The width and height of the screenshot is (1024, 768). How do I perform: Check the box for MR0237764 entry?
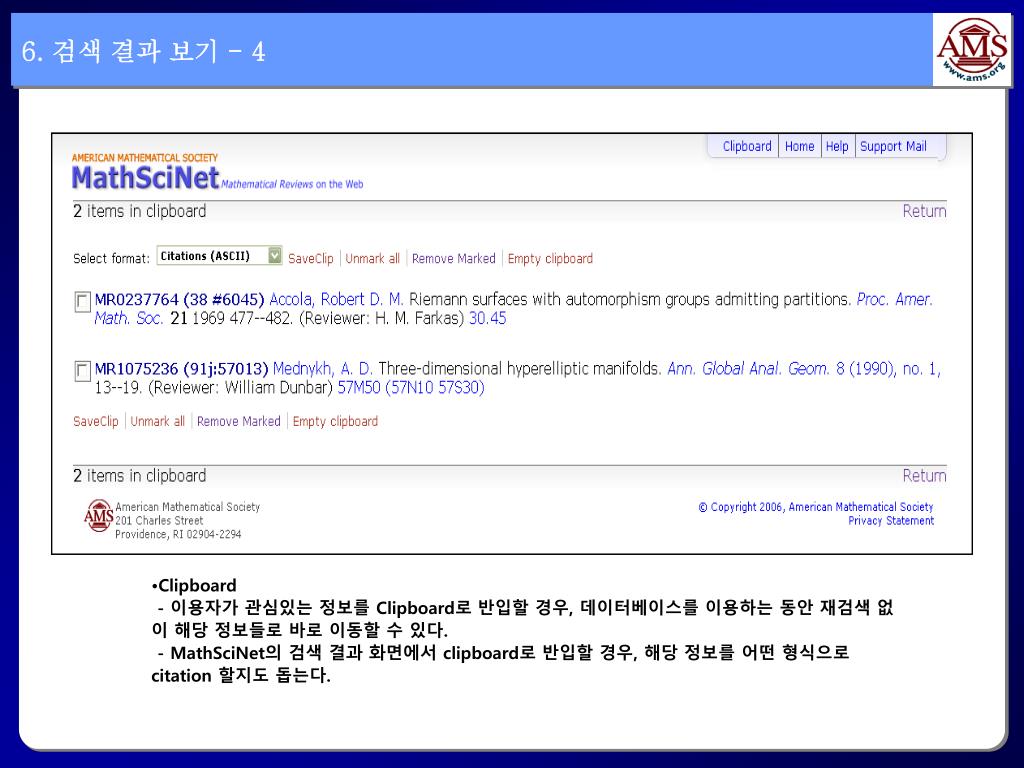tap(82, 302)
